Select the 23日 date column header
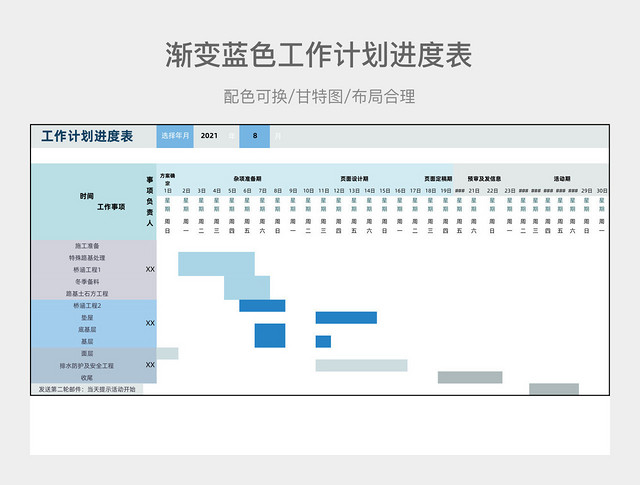The height and width of the screenshot is (485, 640). [x=510, y=191]
